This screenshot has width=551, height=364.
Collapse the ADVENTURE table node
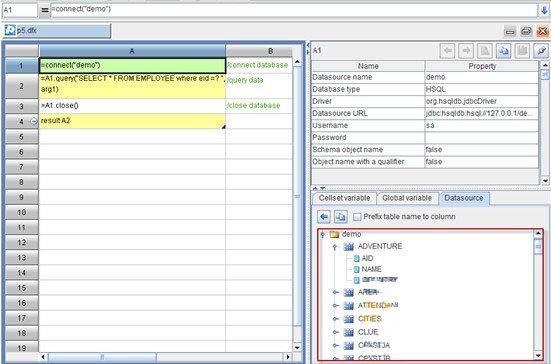click(x=335, y=247)
